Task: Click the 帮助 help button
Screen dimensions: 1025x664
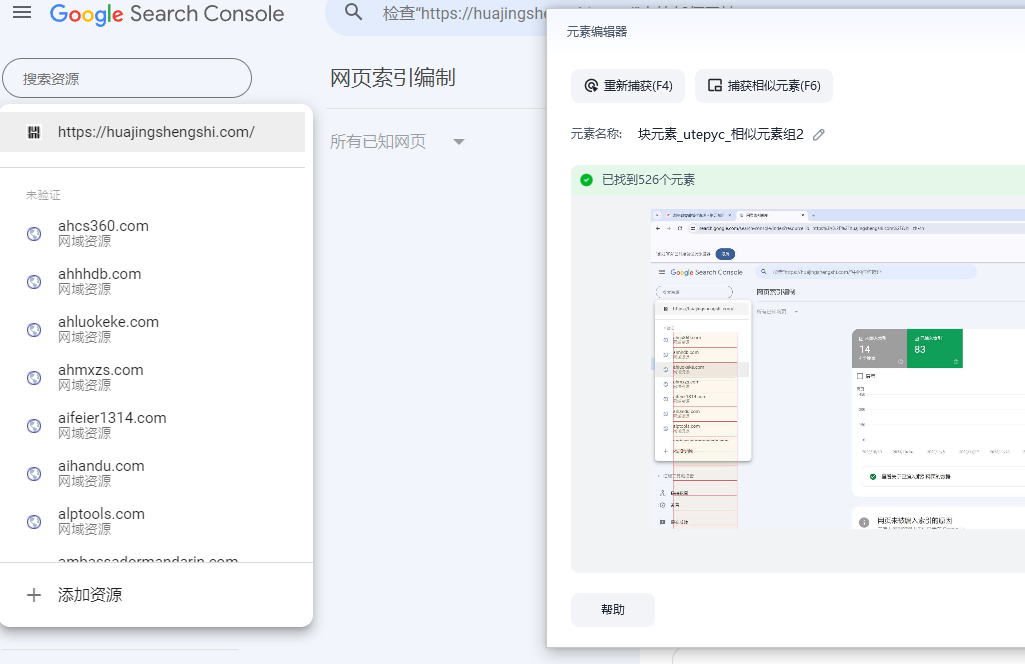Action: 613,610
